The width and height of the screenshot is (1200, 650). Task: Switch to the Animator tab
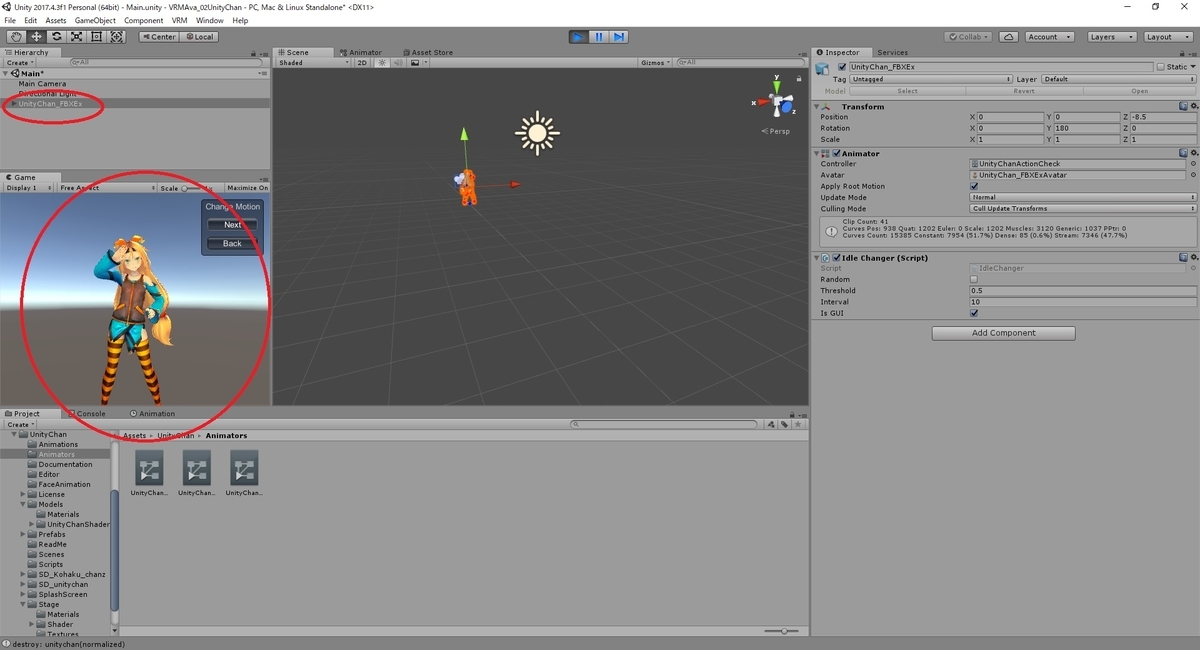(x=361, y=52)
